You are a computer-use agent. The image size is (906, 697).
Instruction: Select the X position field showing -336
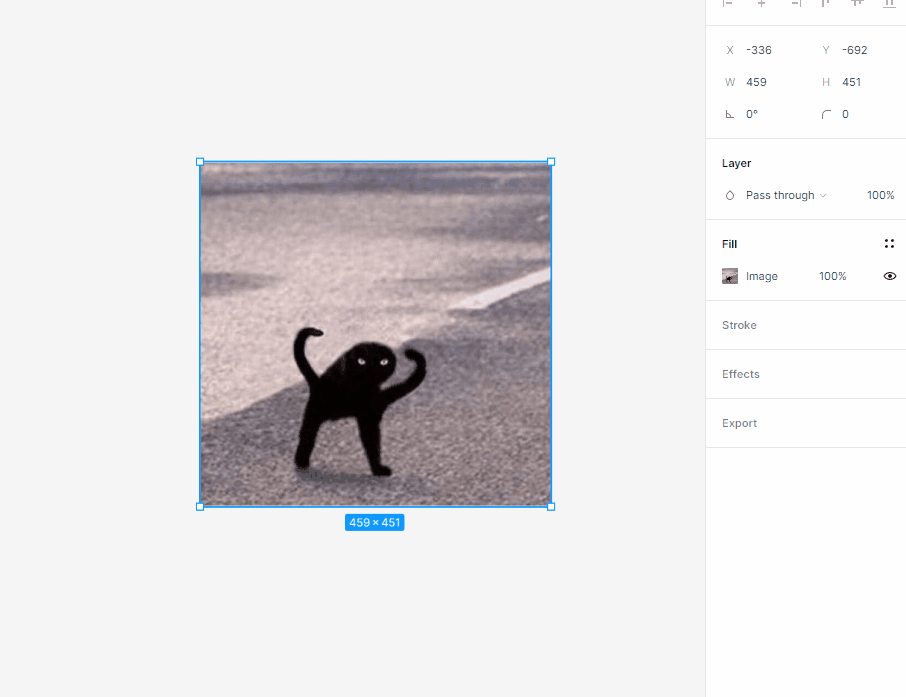coord(758,50)
